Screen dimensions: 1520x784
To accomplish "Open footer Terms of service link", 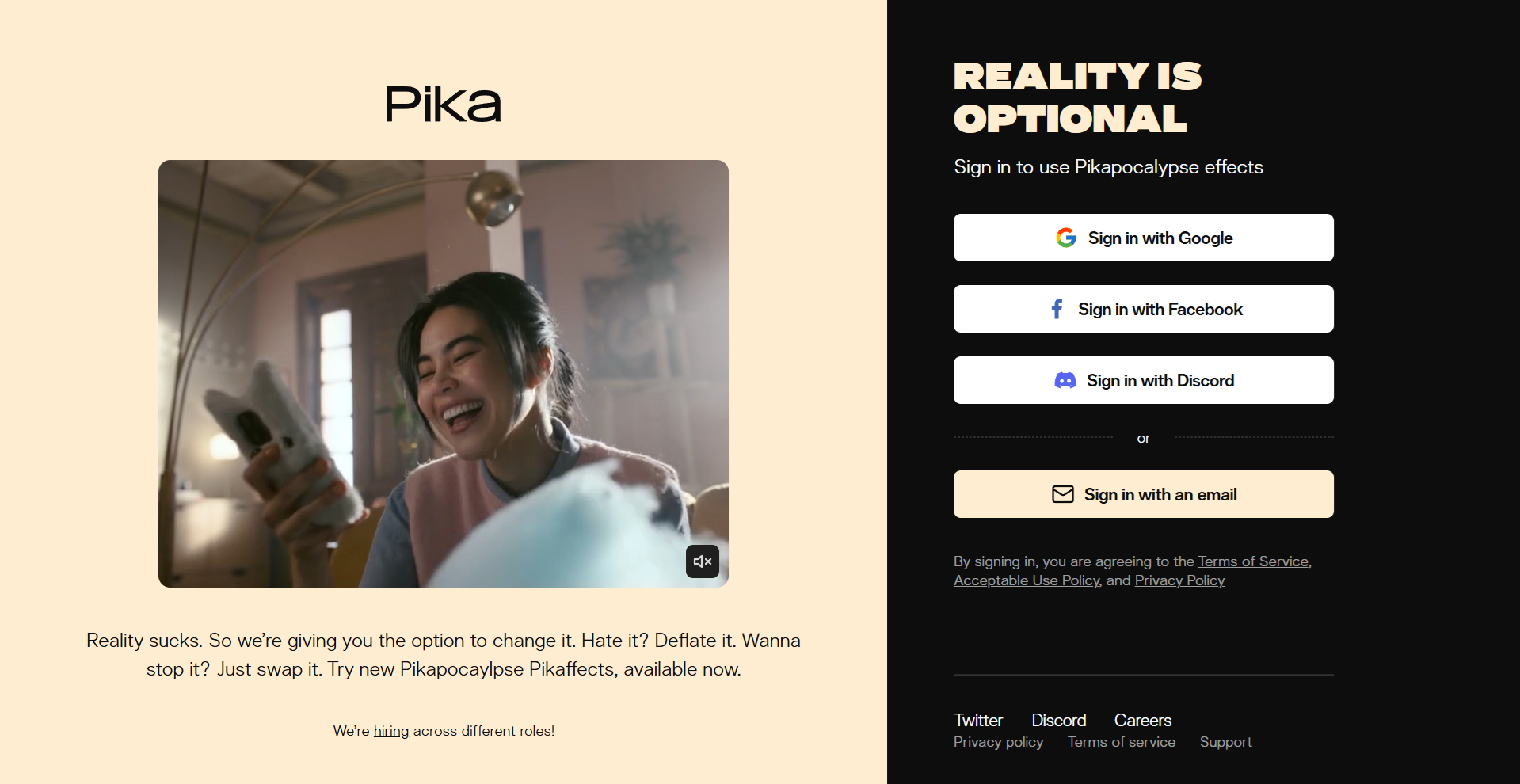I will pyautogui.click(x=1122, y=742).
